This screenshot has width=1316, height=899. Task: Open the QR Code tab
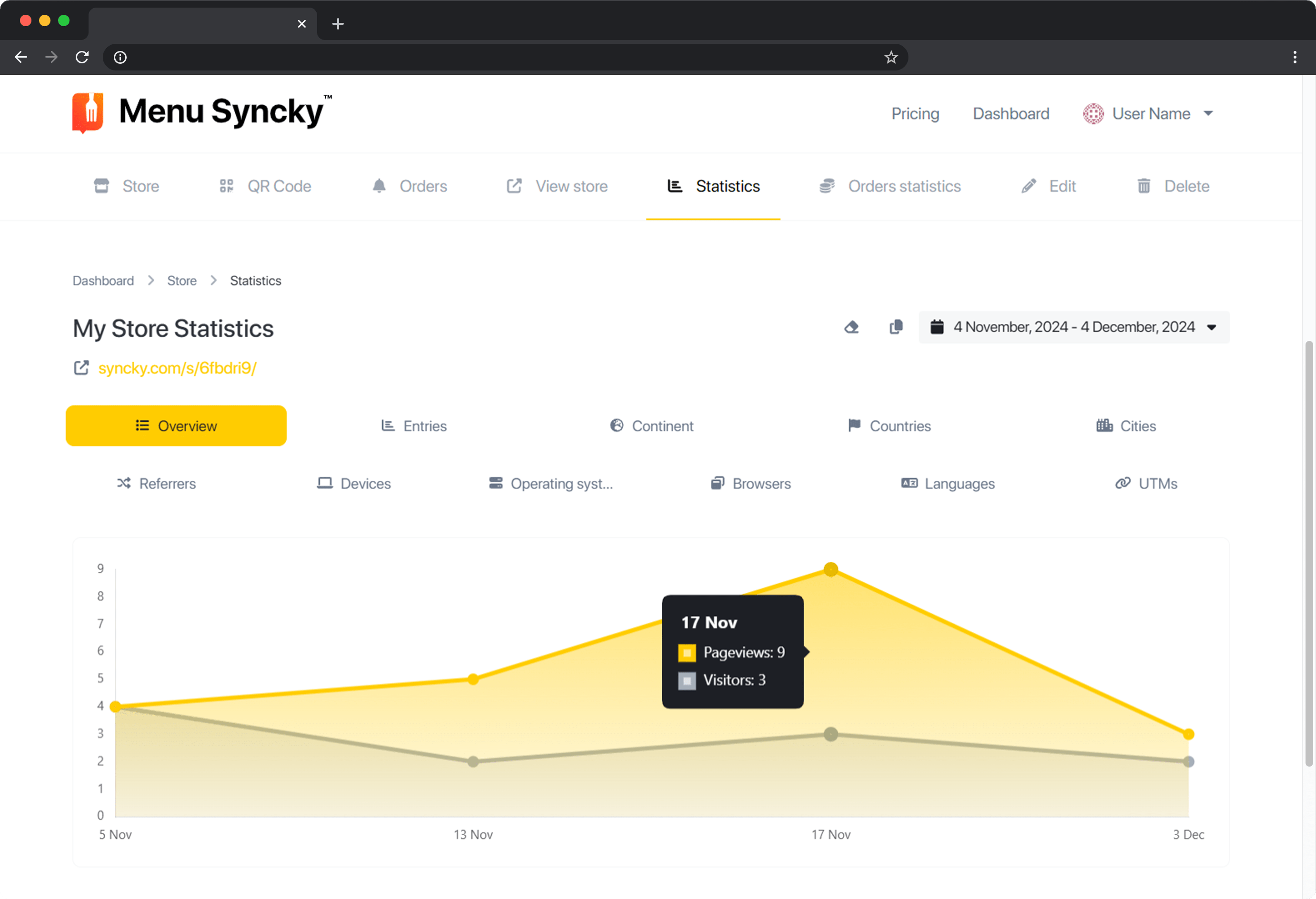265,186
